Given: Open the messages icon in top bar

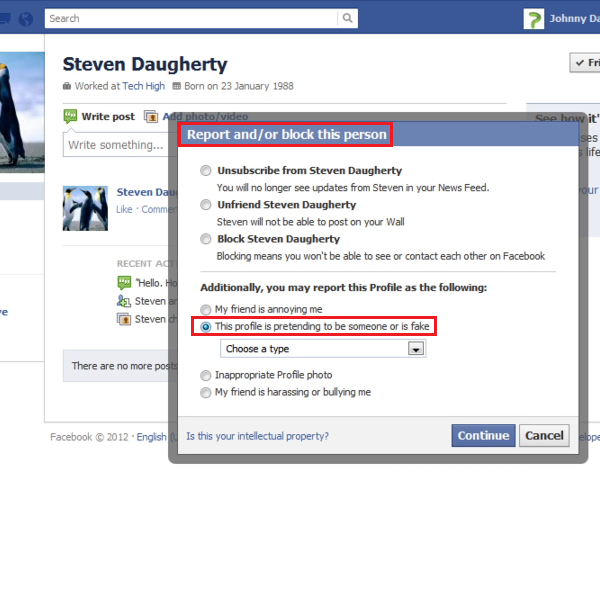Looking at the screenshot, I should click(5, 18).
